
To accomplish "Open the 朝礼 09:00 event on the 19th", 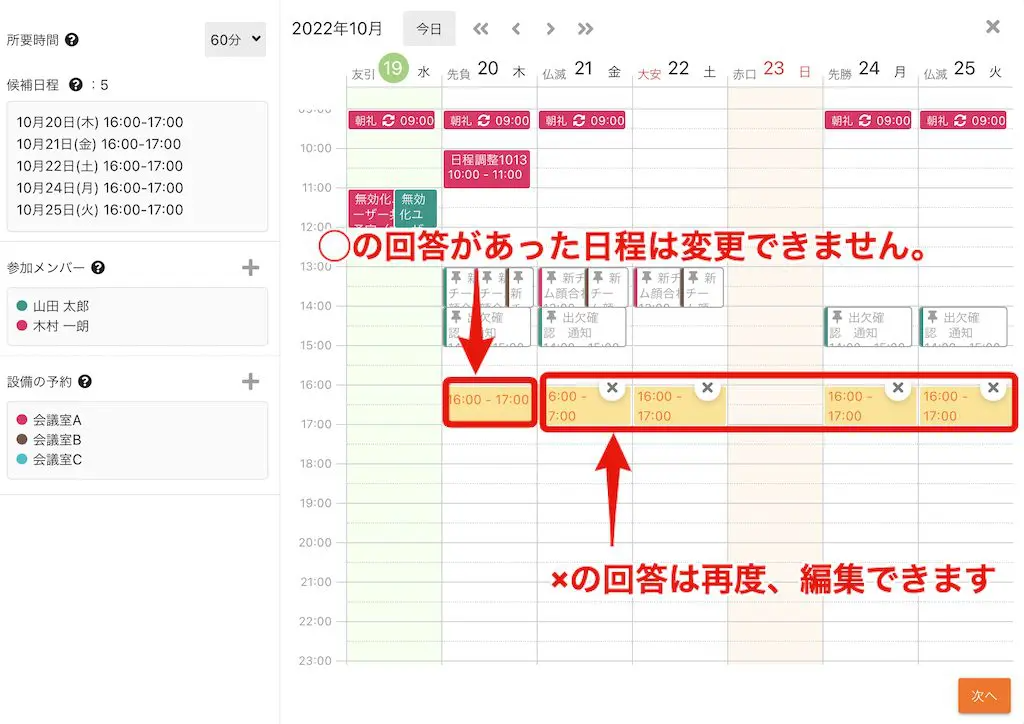I will (x=392, y=120).
